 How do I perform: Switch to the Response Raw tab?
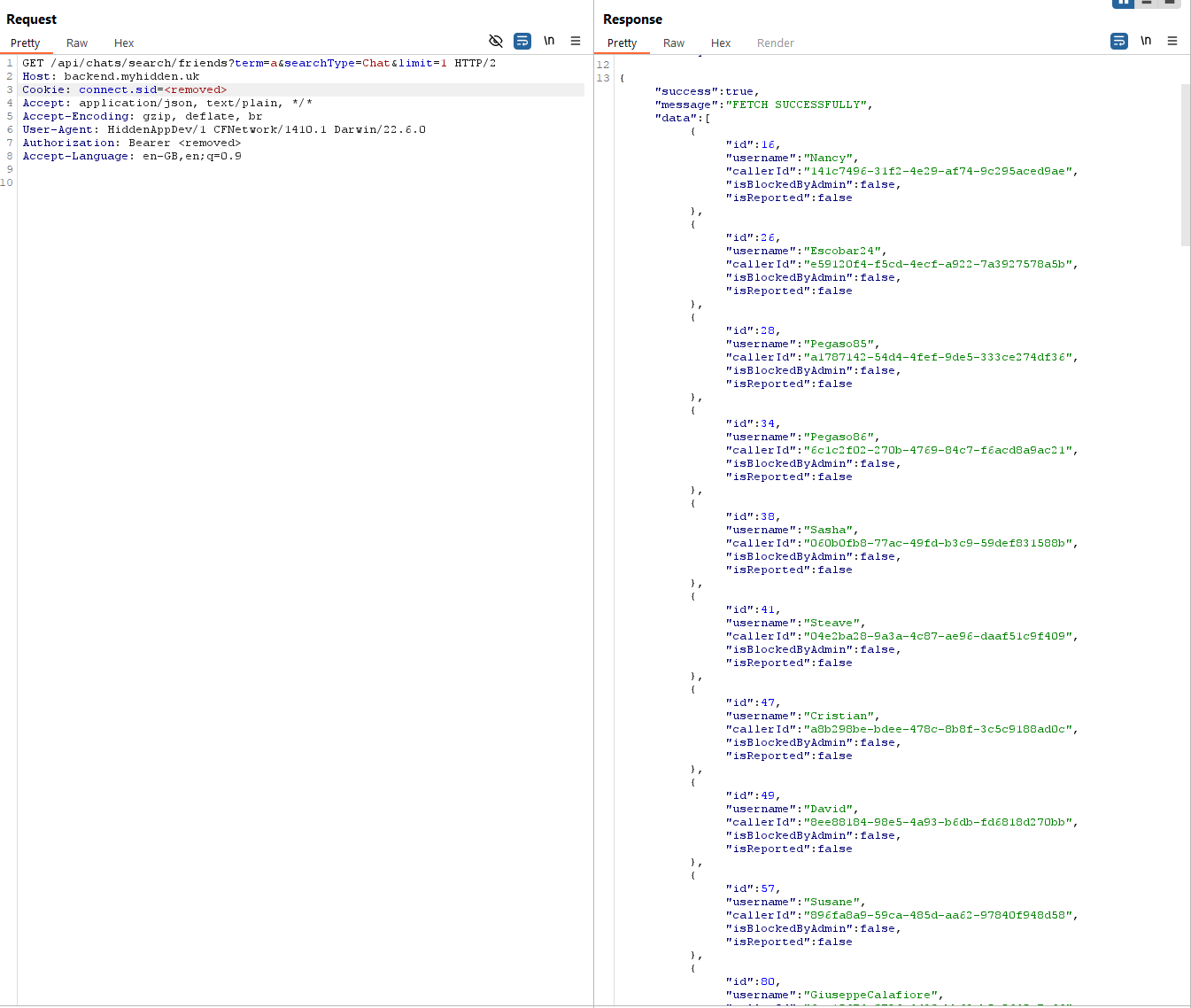click(674, 43)
